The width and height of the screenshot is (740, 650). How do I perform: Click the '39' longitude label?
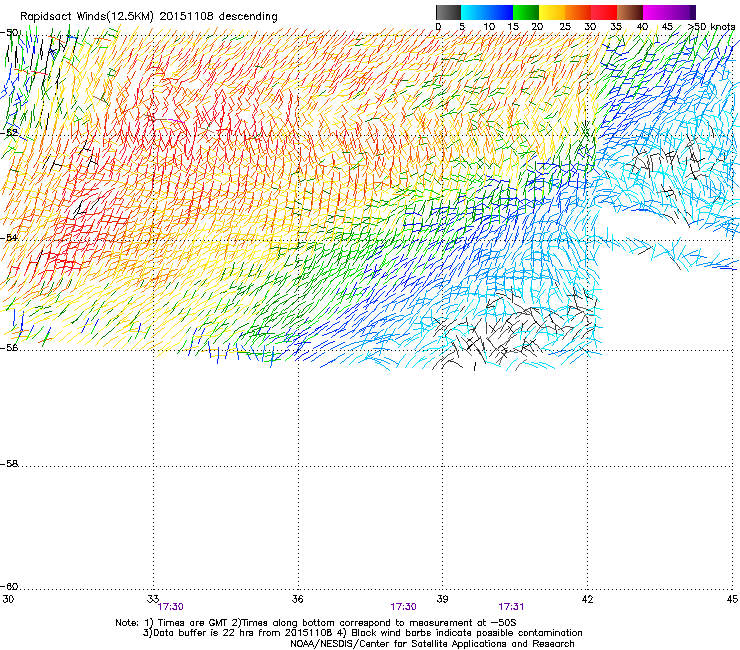point(442,599)
